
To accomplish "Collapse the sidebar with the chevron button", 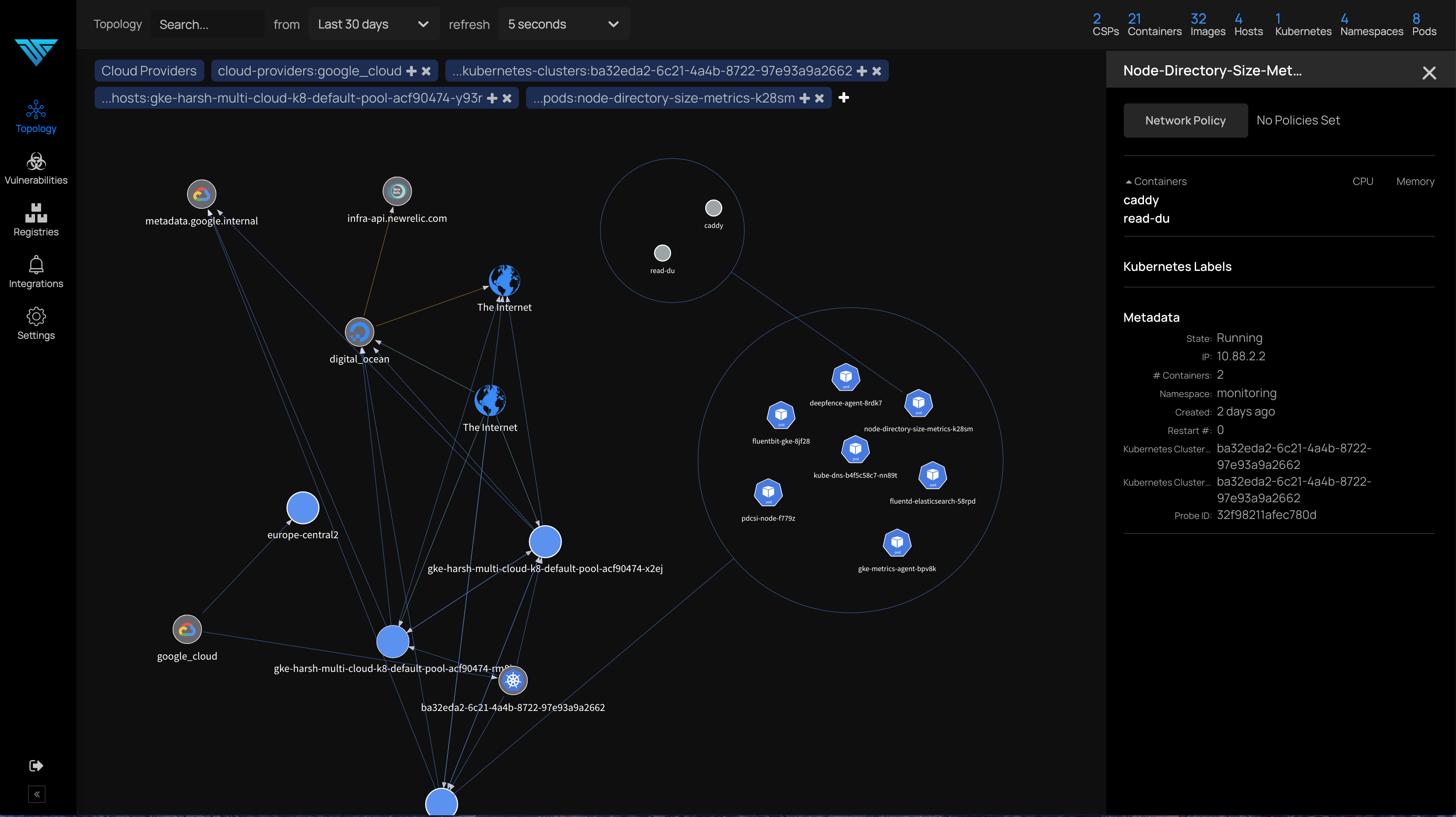I will 36,794.
